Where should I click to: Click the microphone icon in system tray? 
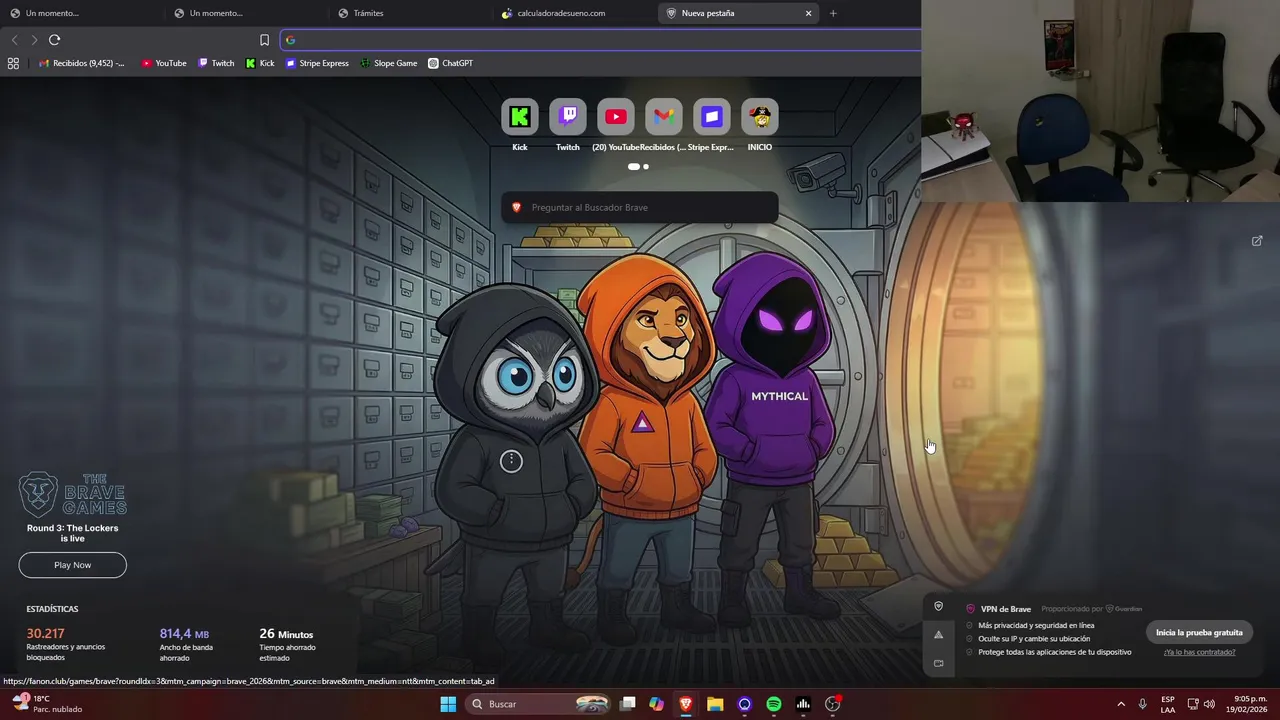pos(1143,704)
